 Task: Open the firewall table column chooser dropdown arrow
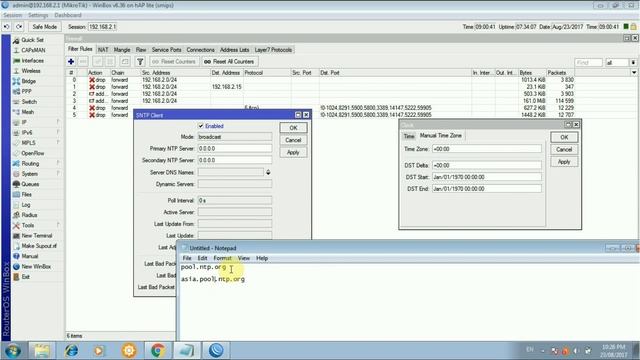click(634, 73)
